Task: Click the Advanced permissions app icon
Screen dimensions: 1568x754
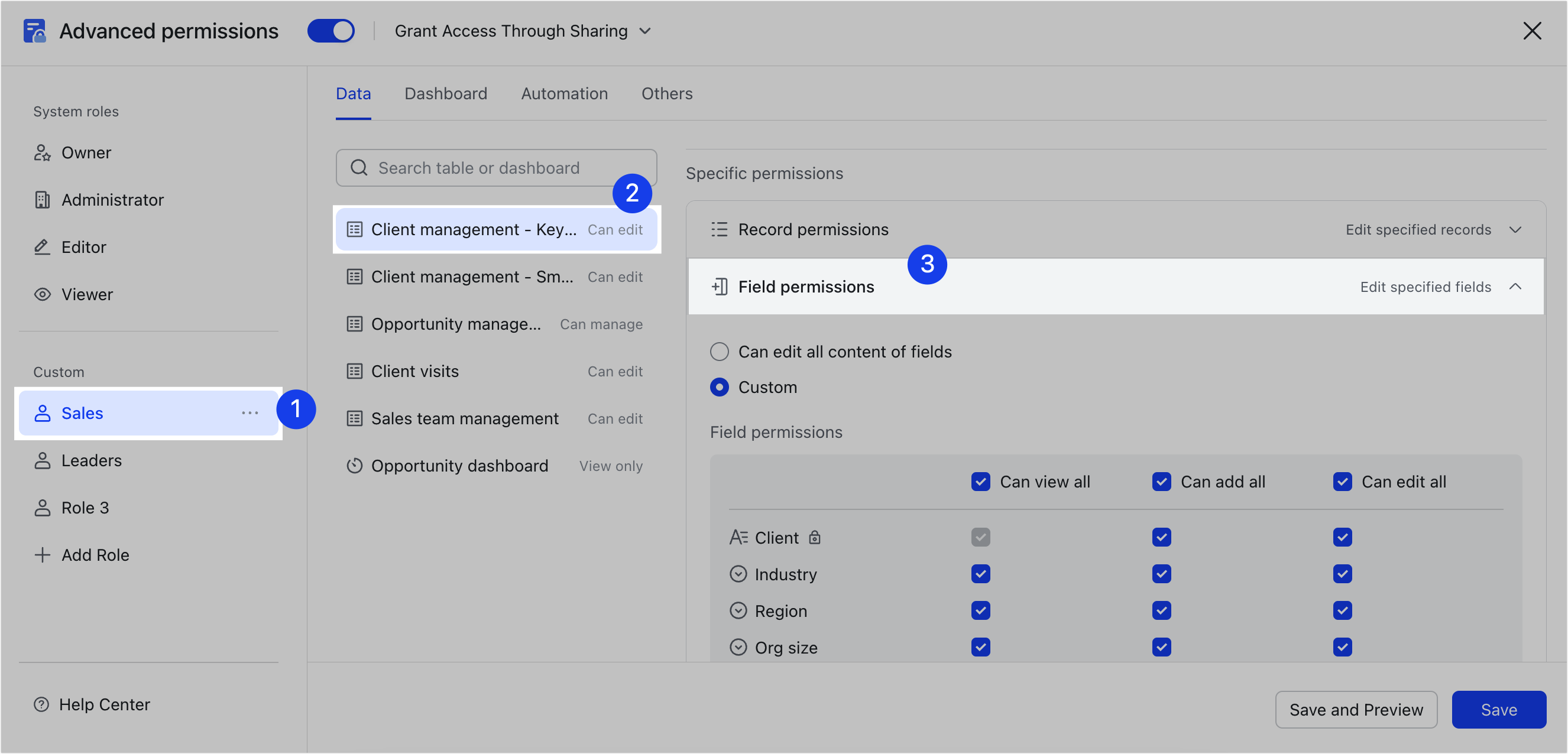Action: click(x=35, y=31)
